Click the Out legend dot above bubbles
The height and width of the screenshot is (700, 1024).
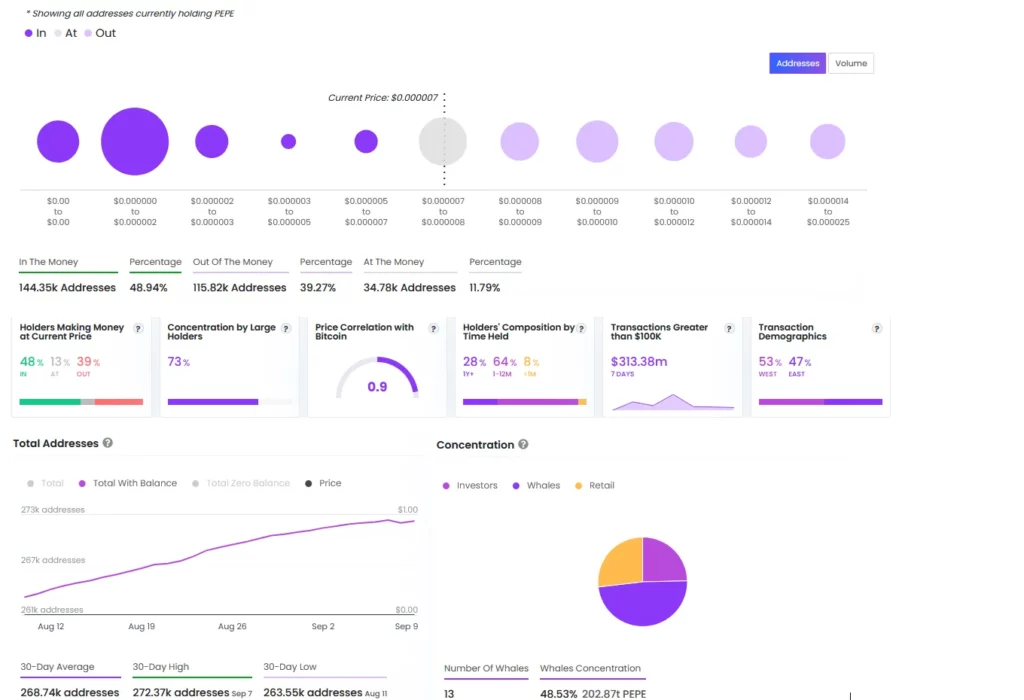point(88,33)
